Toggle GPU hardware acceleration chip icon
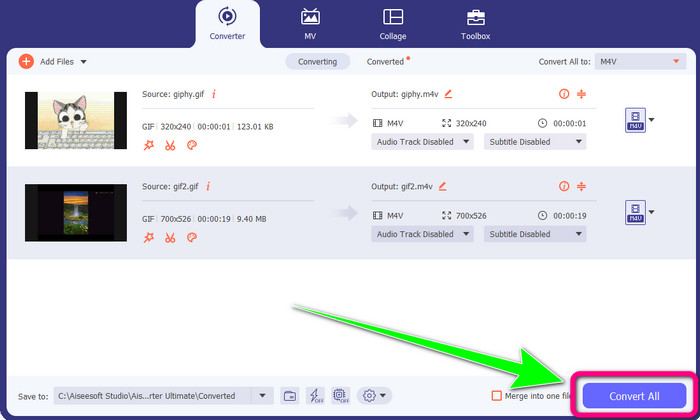 (x=340, y=395)
